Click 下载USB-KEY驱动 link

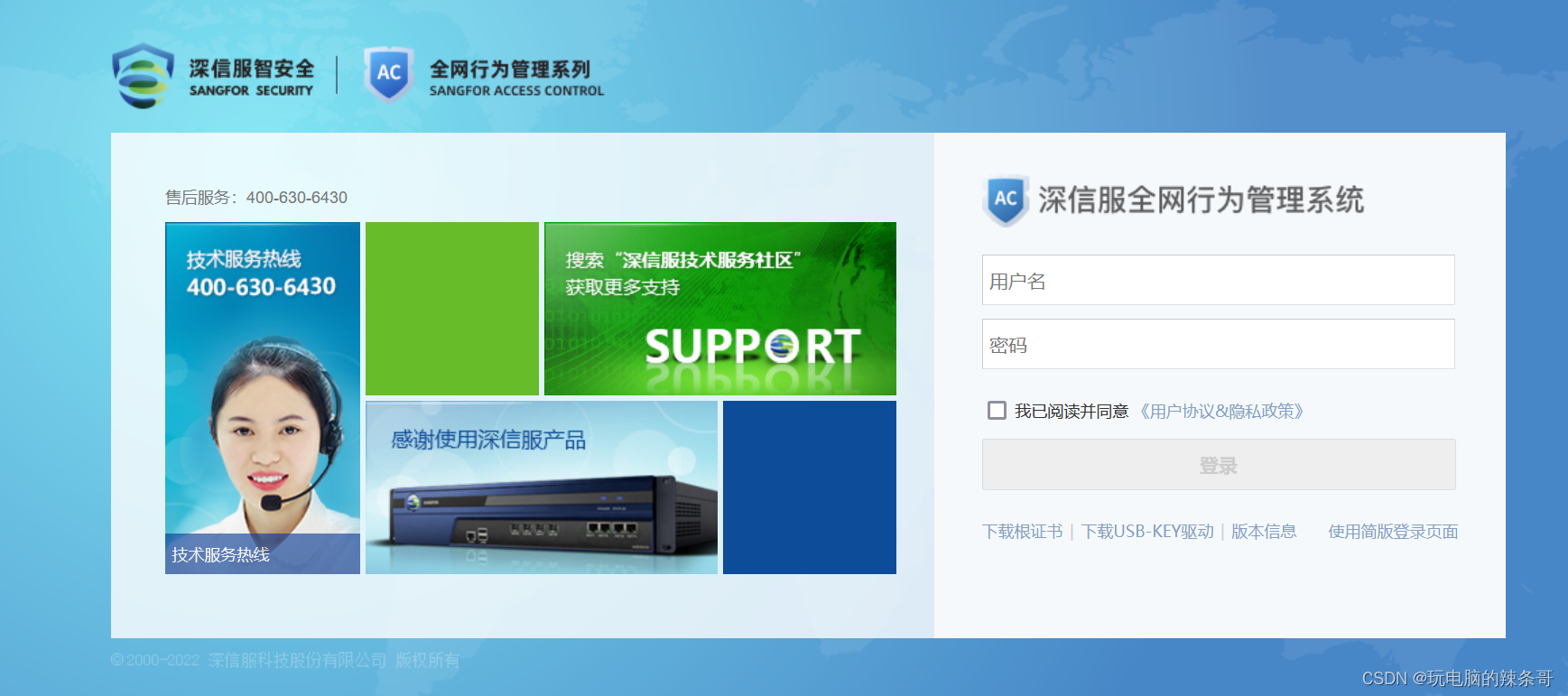click(x=1147, y=532)
